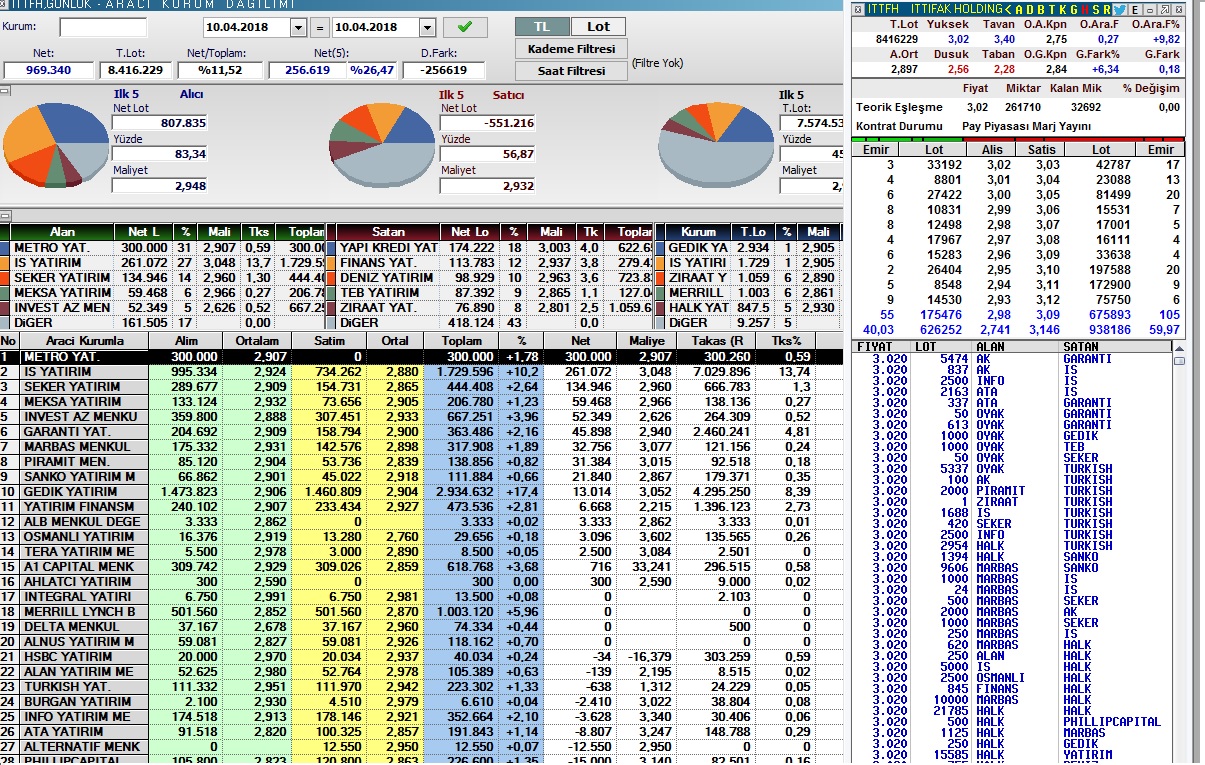Viewport: 1205px width, 765px height.
Task: Click the yellow B icon in ITTFH title bar
Action: coord(1041,10)
